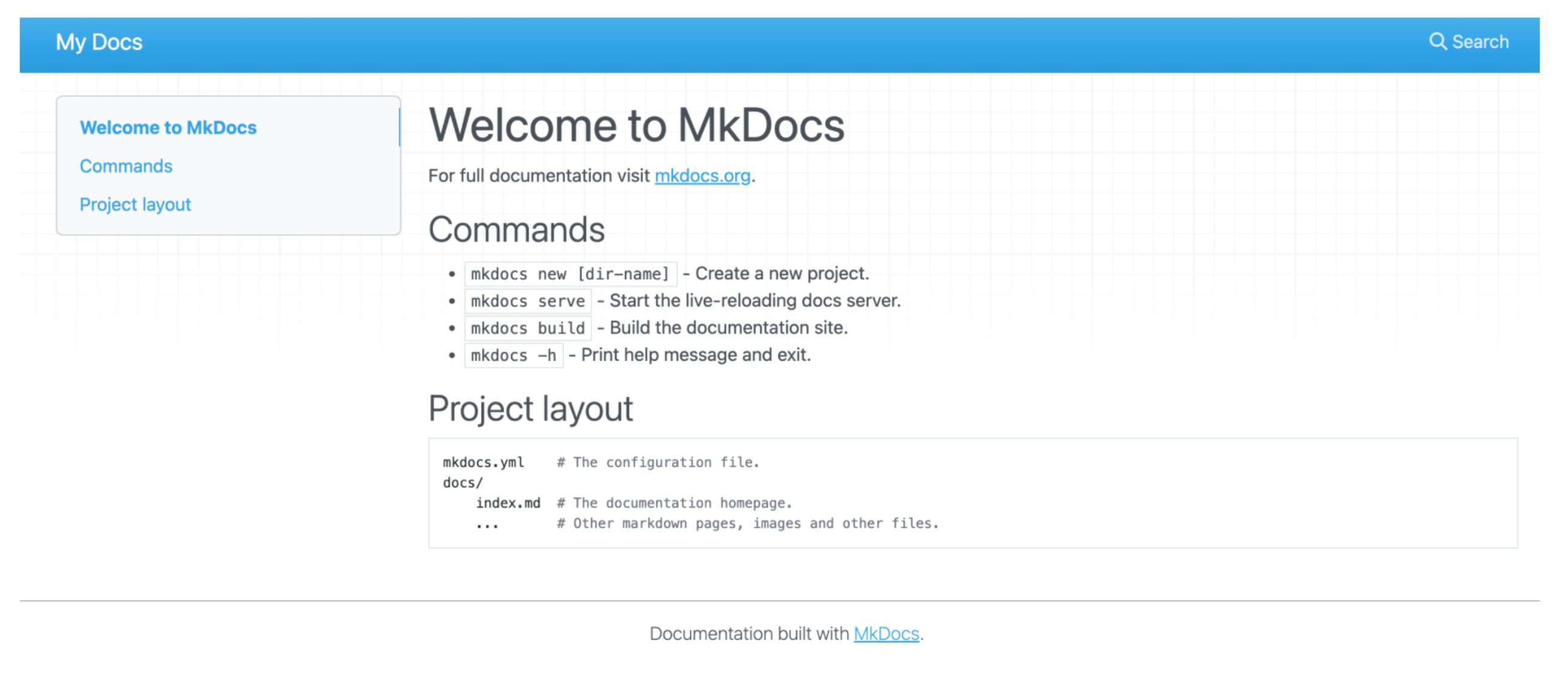The height and width of the screenshot is (679, 1568).
Task: Select Welcome to MkDocs in sidebar
Action: coord(168,127)
